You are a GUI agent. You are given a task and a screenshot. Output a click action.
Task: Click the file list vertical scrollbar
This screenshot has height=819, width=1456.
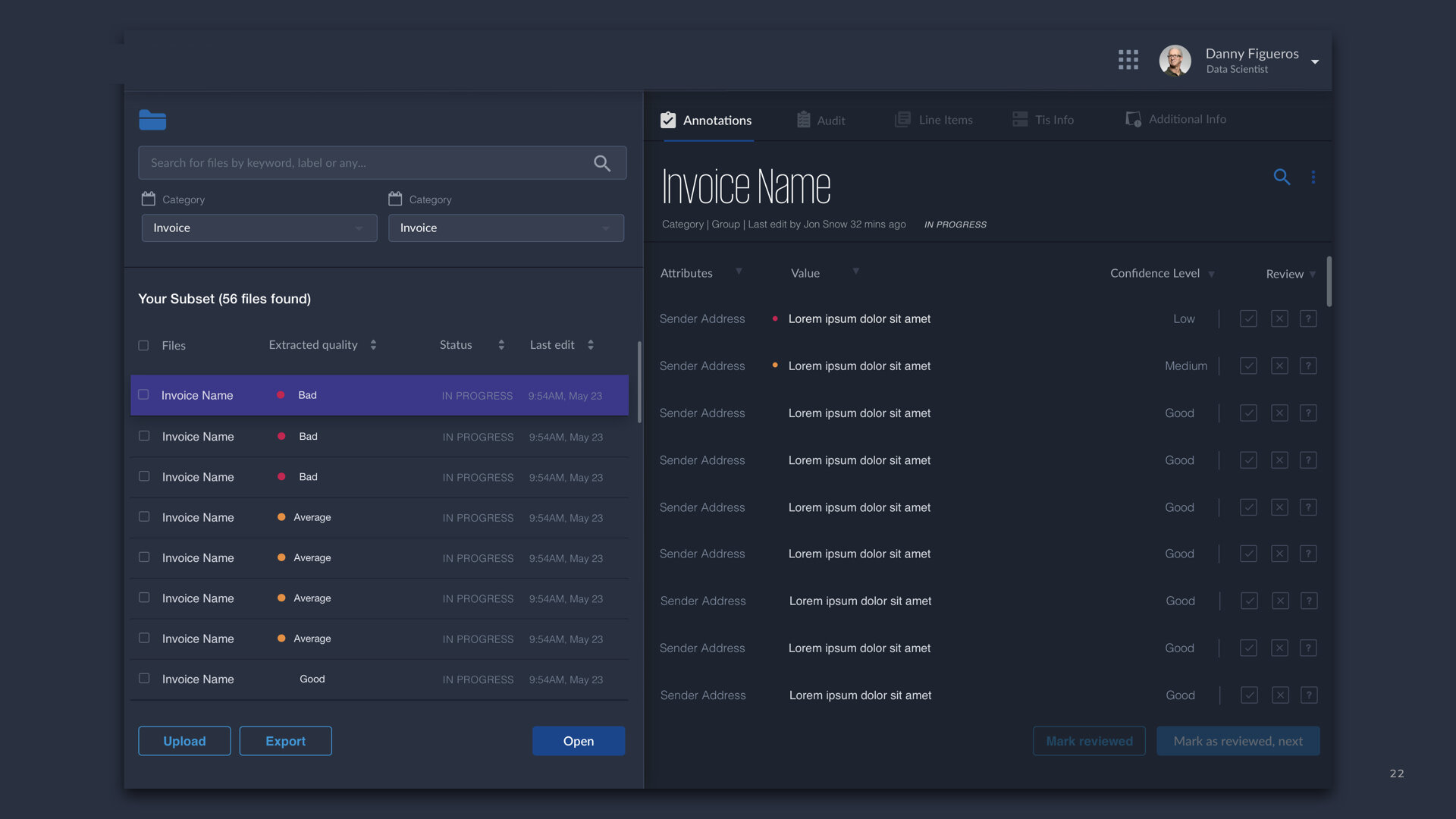639,381
